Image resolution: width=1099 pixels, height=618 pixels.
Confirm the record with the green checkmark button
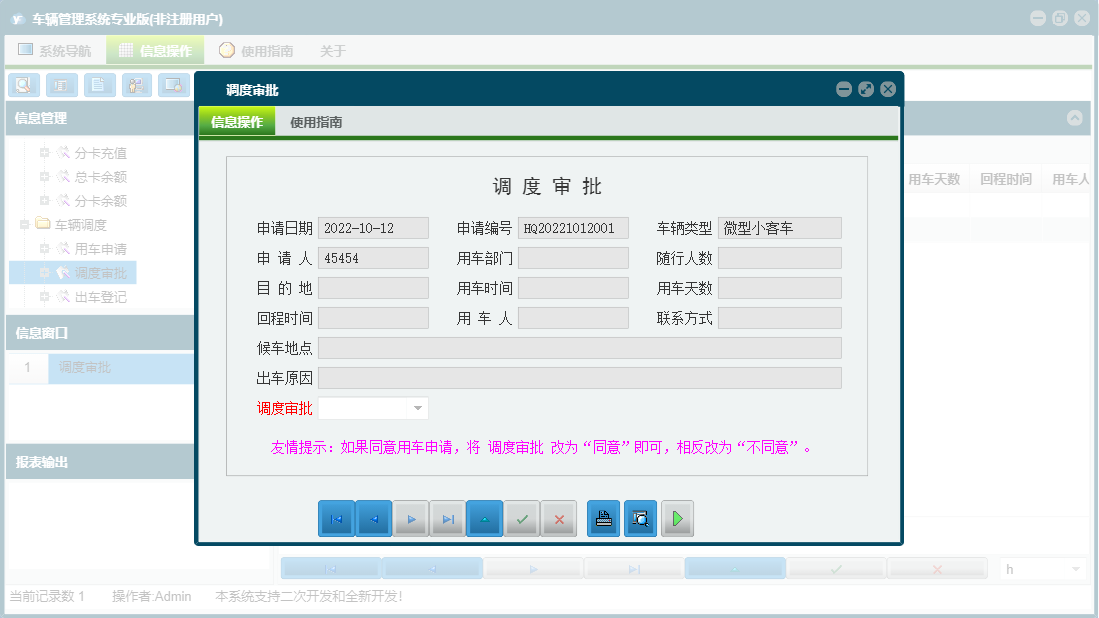point(521,518)
